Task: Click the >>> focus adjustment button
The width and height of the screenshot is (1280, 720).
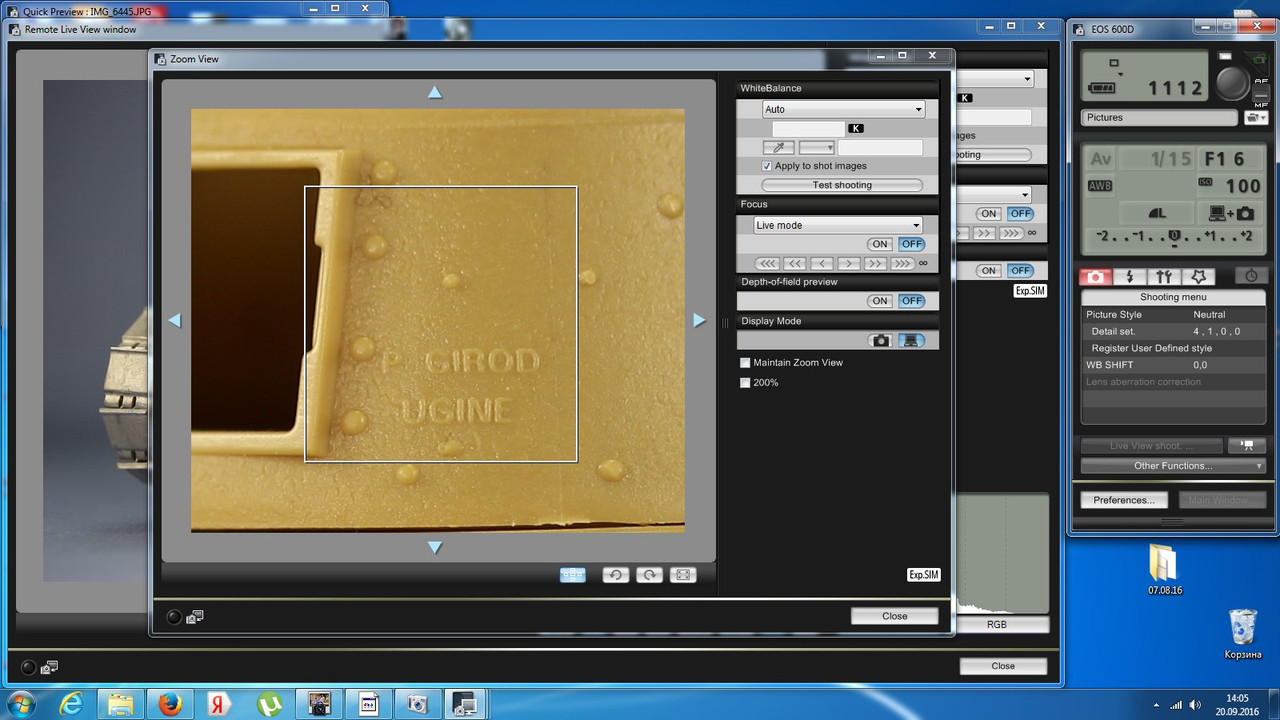Action: click(902, 263)
